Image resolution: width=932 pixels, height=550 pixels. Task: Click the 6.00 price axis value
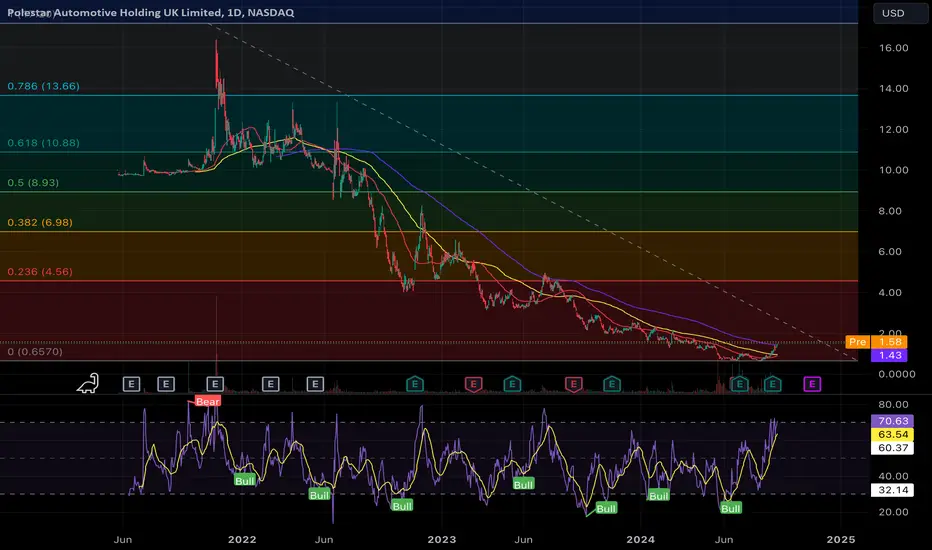coord(890,252)
